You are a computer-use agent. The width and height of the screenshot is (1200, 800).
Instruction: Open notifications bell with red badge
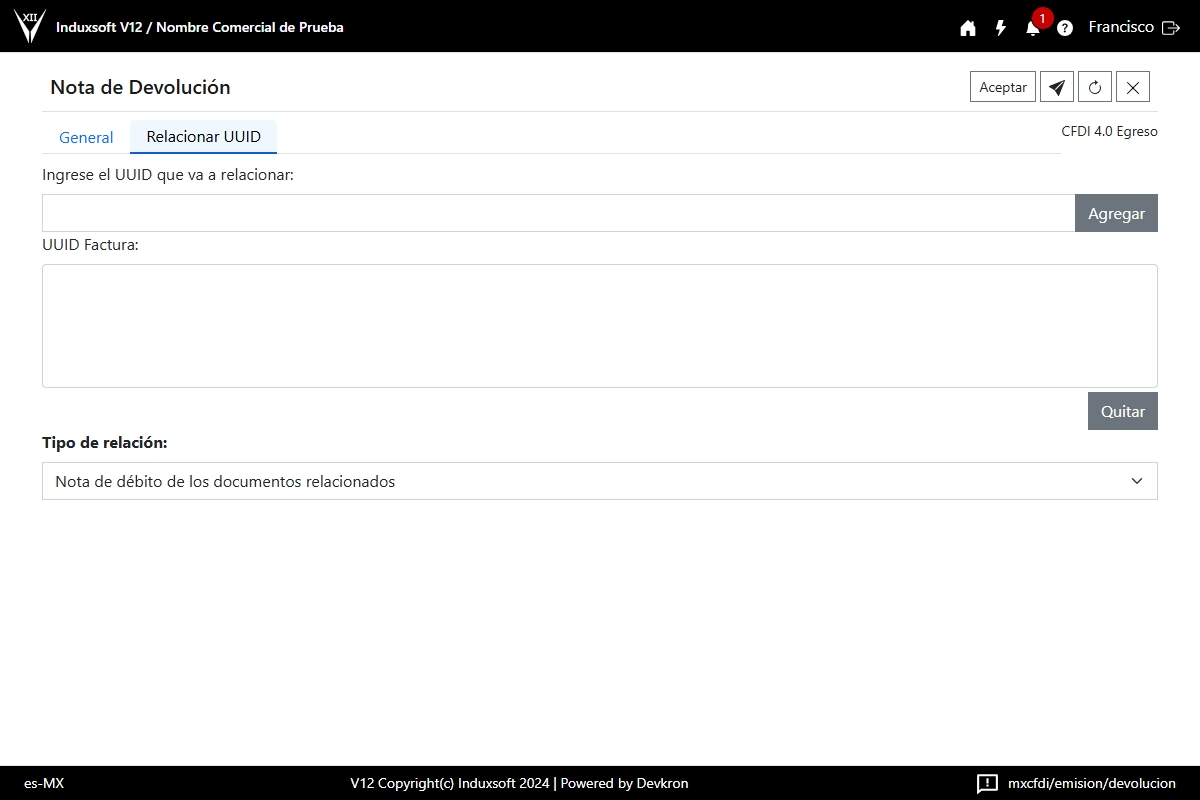click(1033, 28)
